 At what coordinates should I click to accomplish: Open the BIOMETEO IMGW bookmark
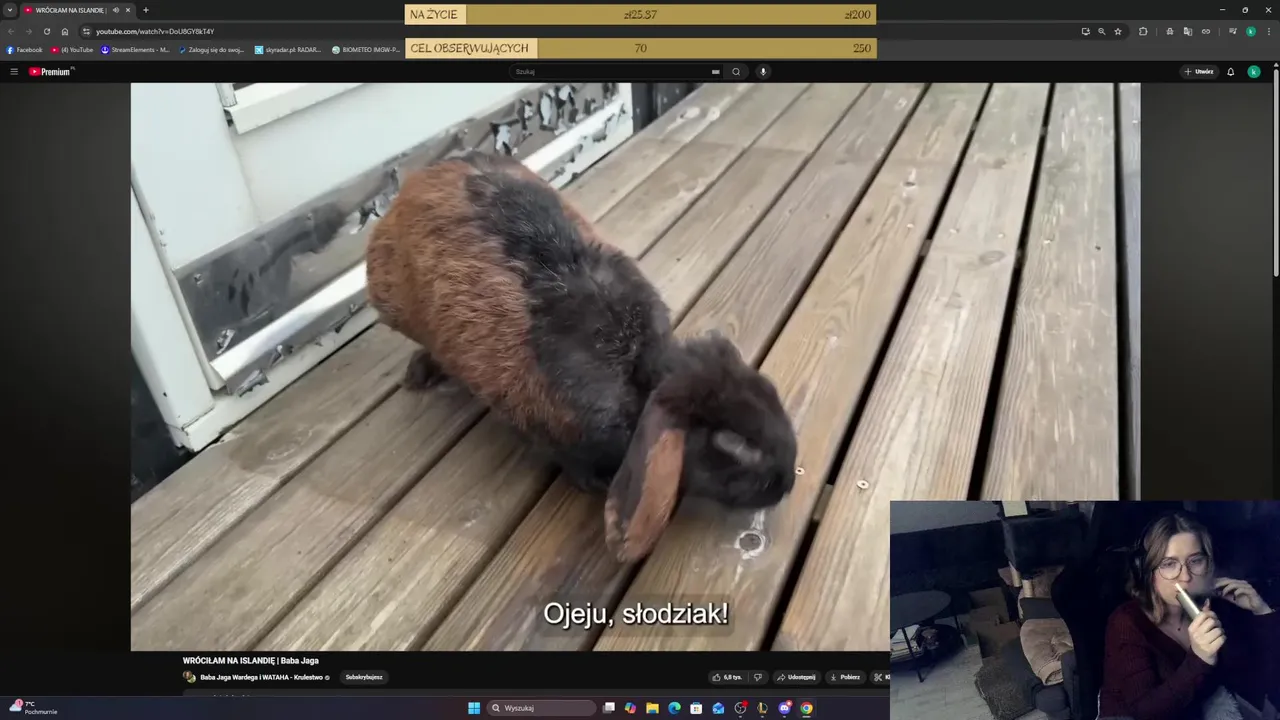click(366, 49)
